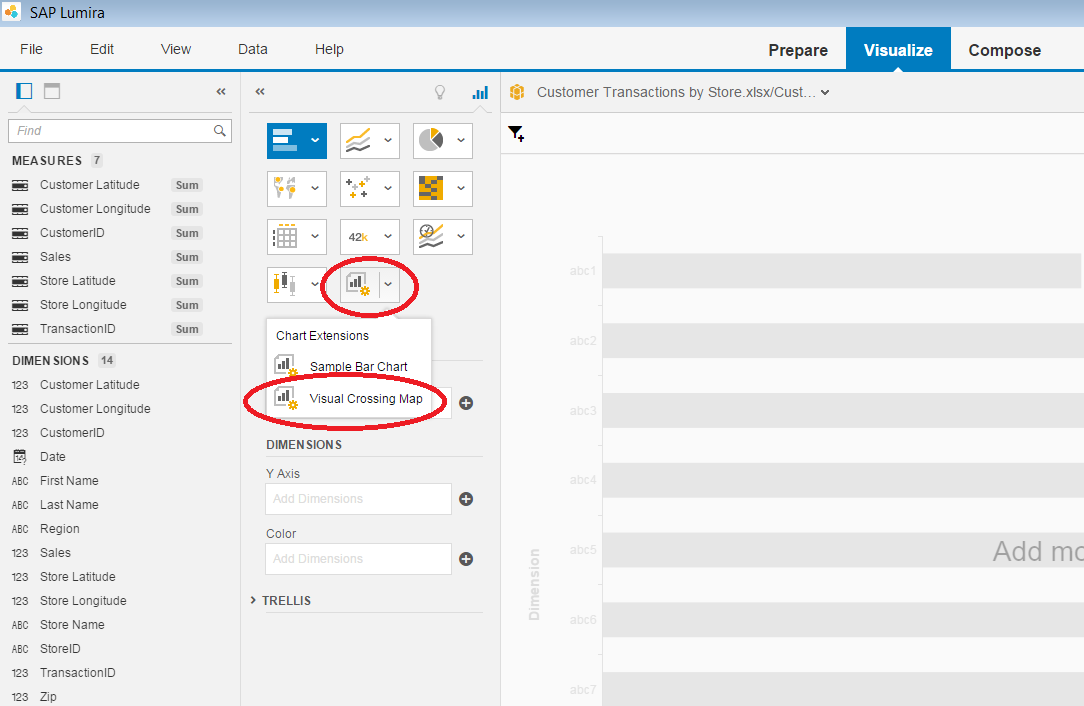The width and height of the screenshot is (1084, 706).
Task: Click Sum button for Sales measure
Action: tap(187, 257)
